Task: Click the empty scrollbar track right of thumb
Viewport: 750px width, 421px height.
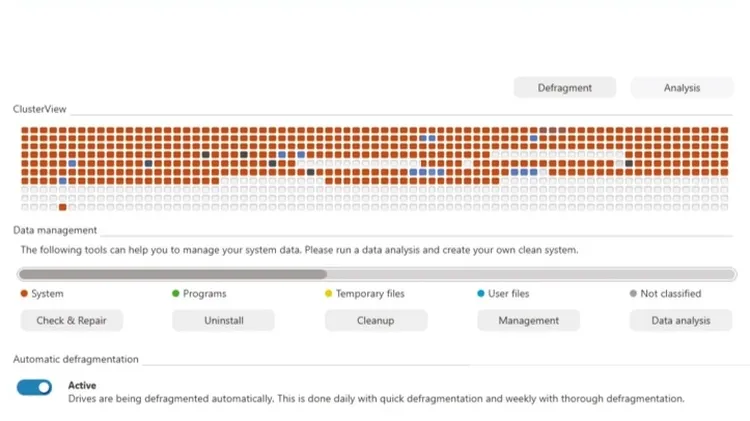Action: 528,273
